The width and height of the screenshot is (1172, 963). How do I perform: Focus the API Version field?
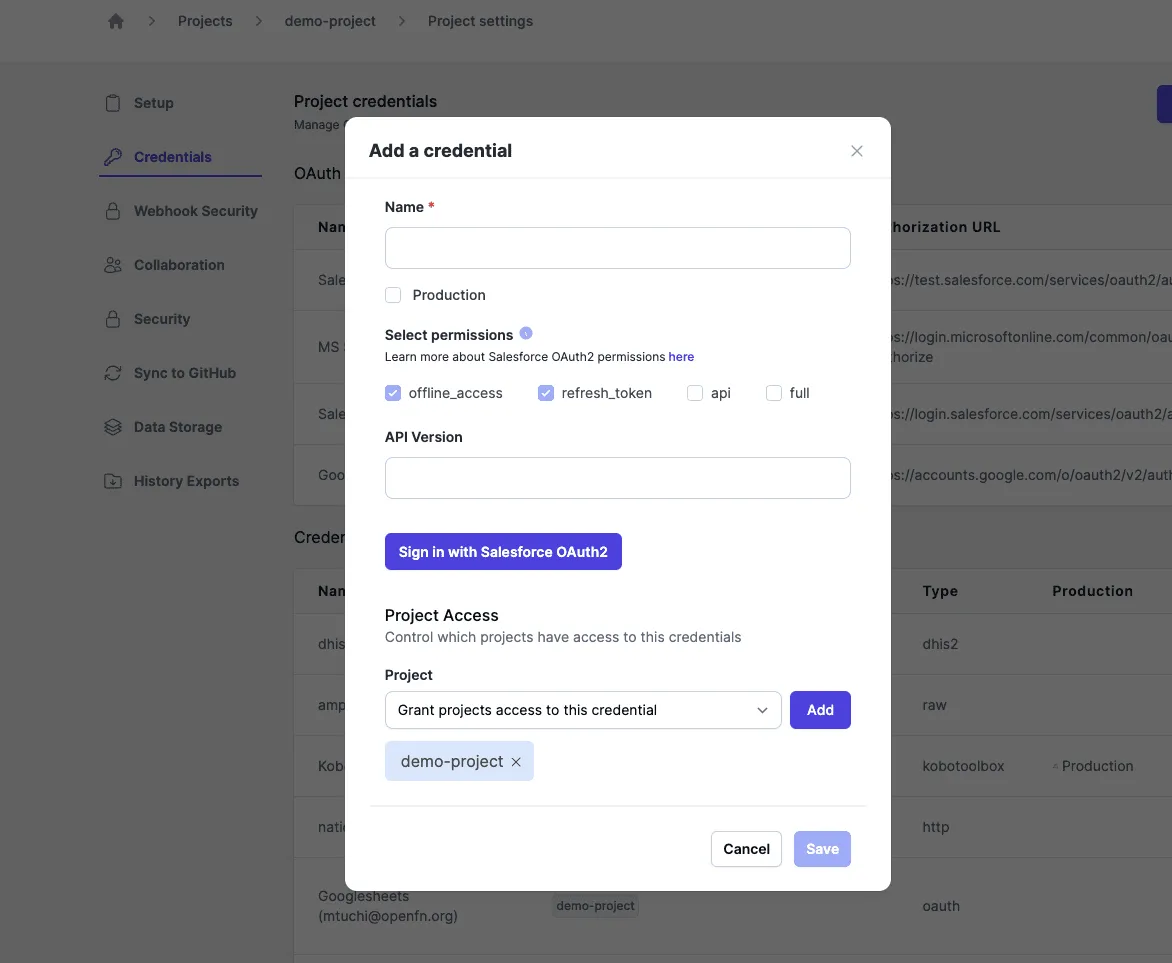pos(617,478)
